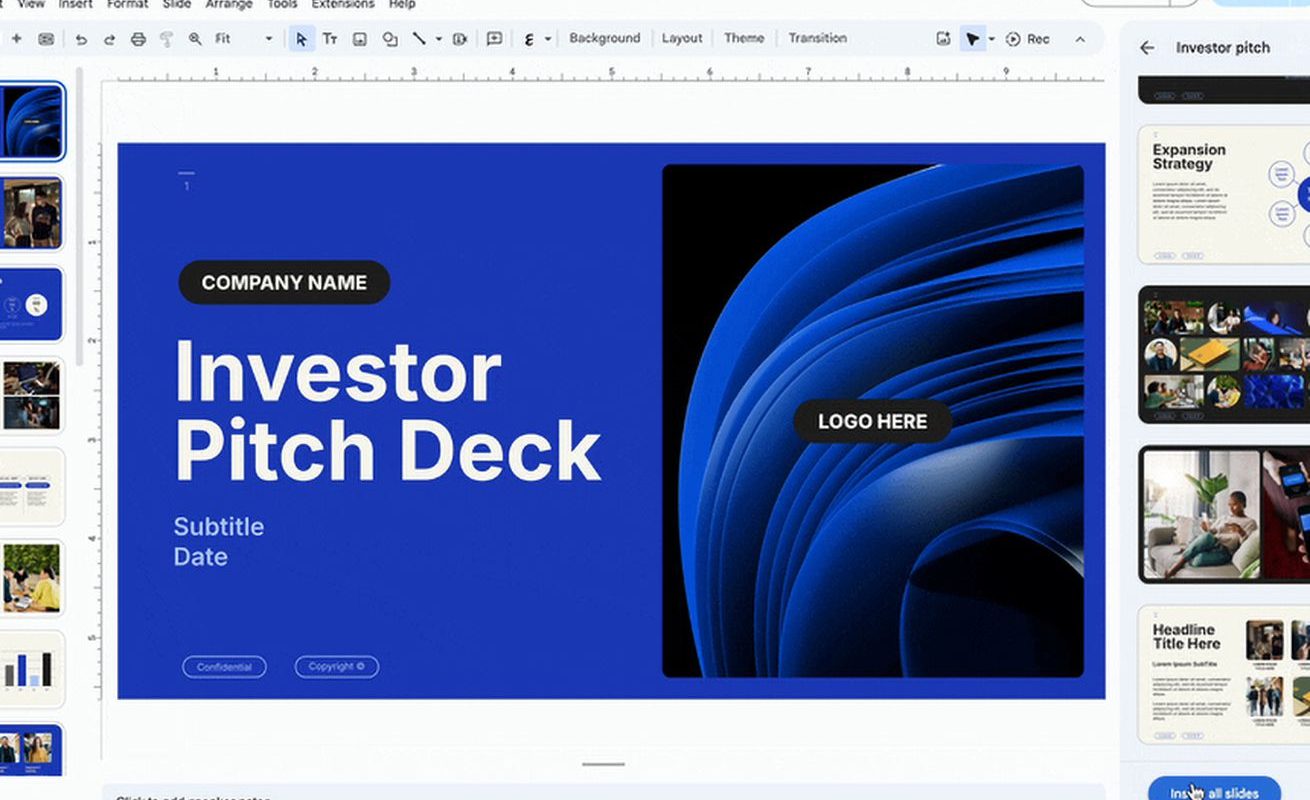Image resolution: width=1310 pixels, height=800 pixels.
Task: Click the Investor Pitch Deck title text
Action: (387, 411)
